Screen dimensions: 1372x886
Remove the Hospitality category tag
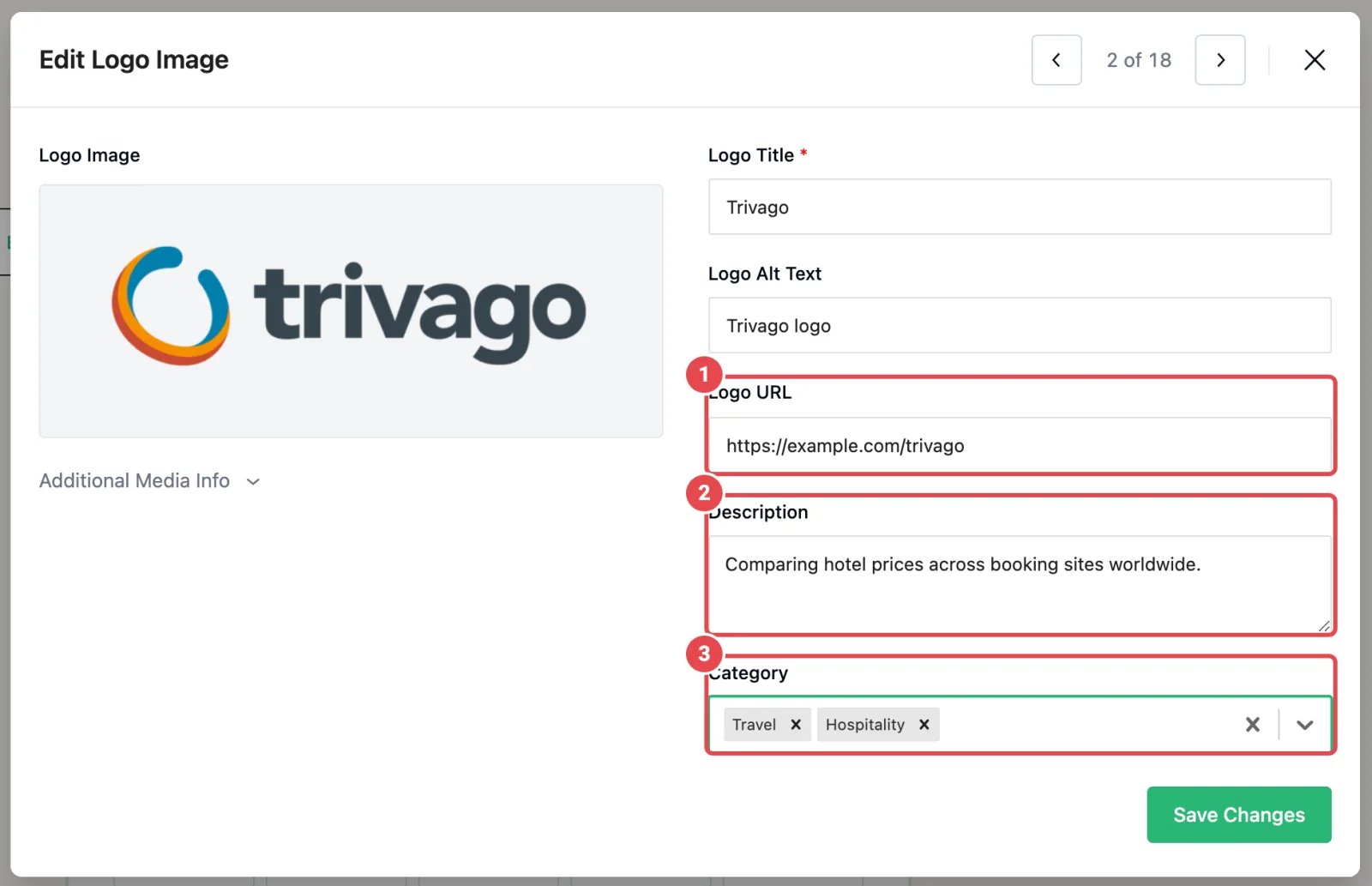924,725
